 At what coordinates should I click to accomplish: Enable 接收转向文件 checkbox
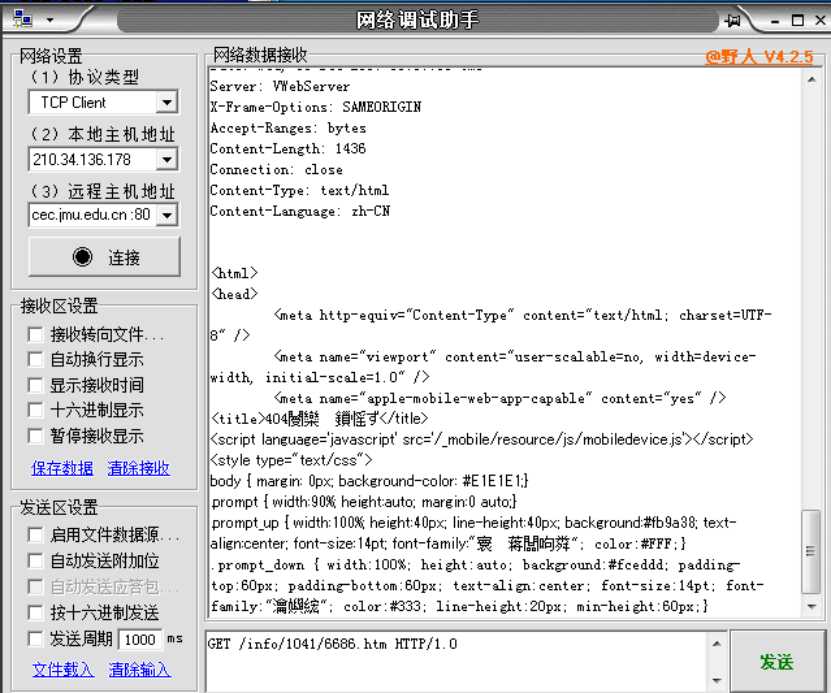36,334
